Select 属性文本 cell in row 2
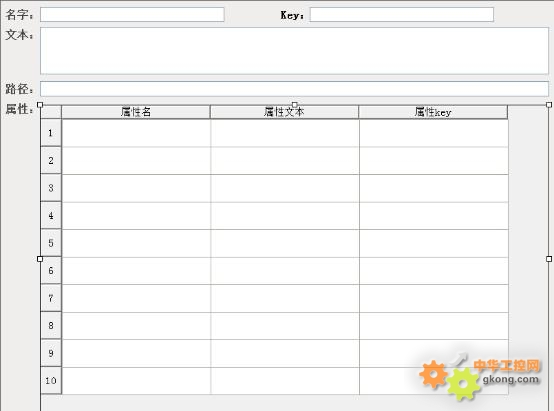Viewport: 554px width, 411px height. (285, 160)
